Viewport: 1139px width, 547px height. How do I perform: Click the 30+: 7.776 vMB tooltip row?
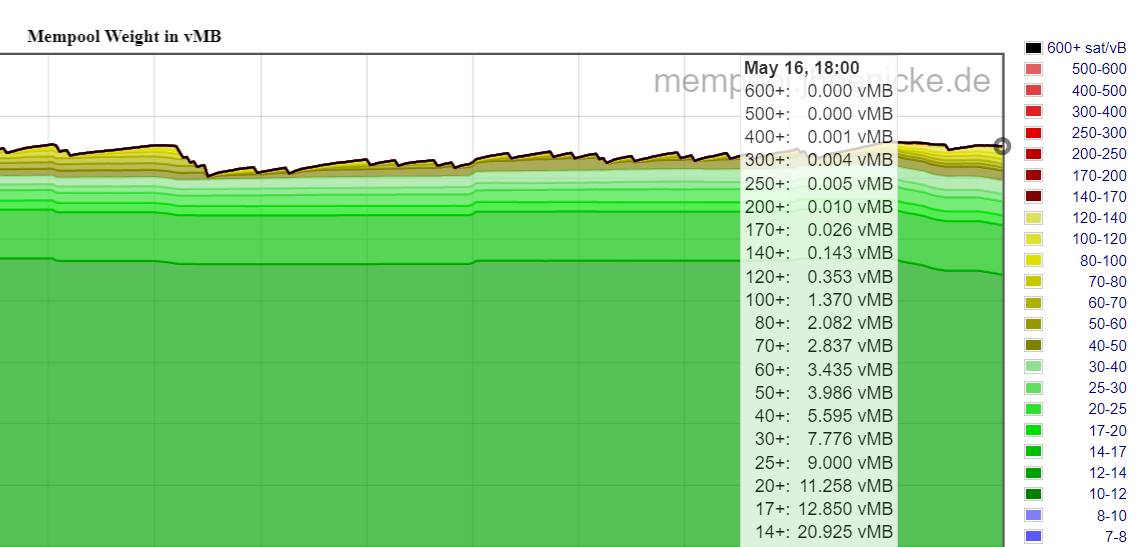point(824,439)
